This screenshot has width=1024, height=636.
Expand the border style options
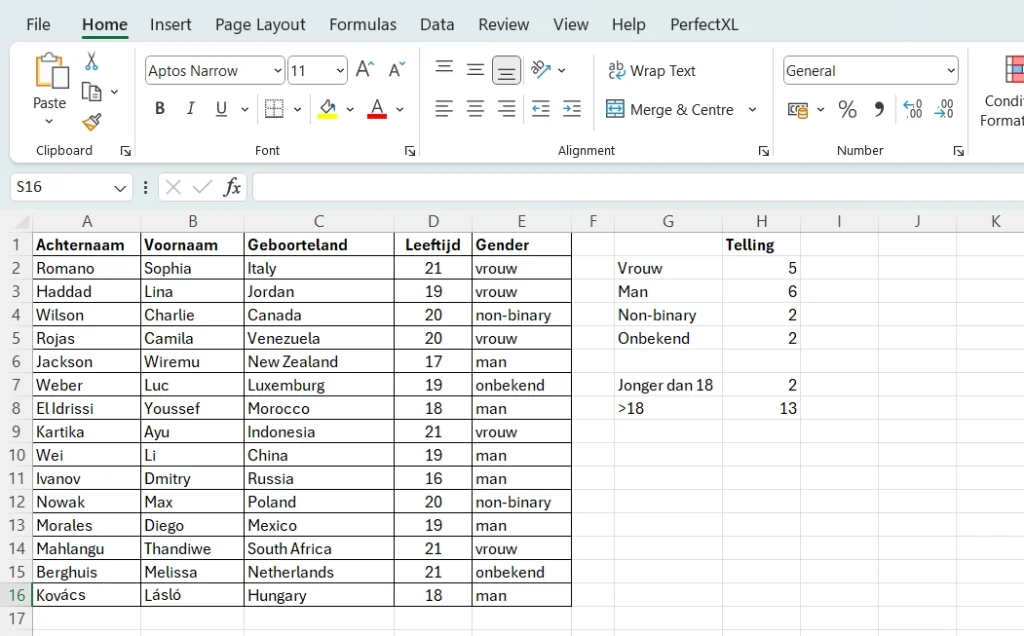click(x=297, y=108)
